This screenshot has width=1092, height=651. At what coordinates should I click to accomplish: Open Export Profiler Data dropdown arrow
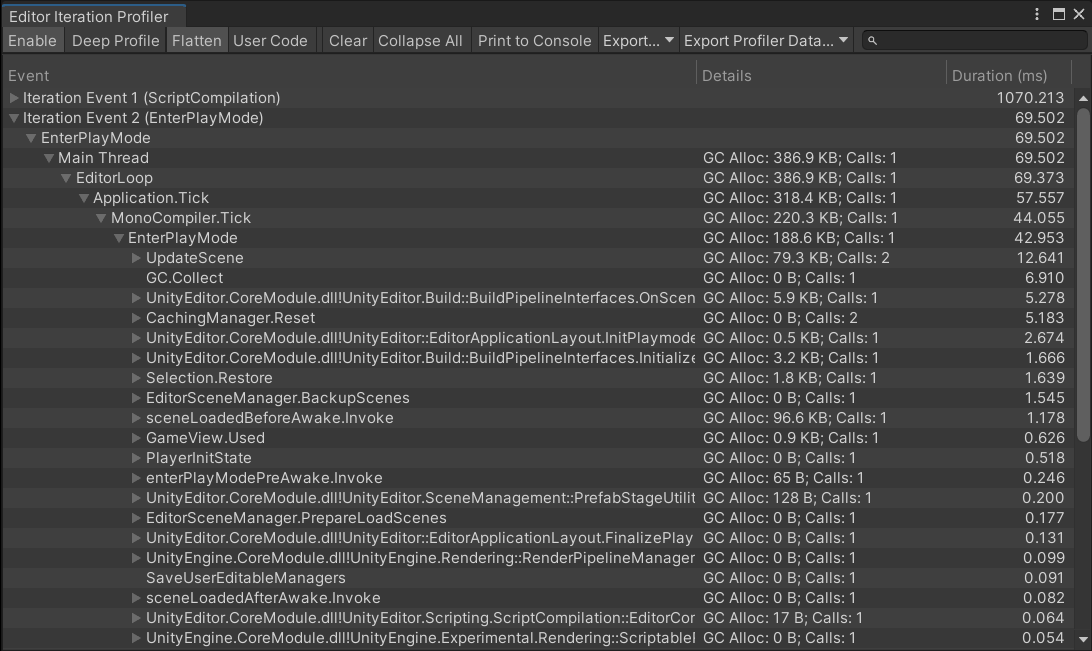click(x=843, y=41)
